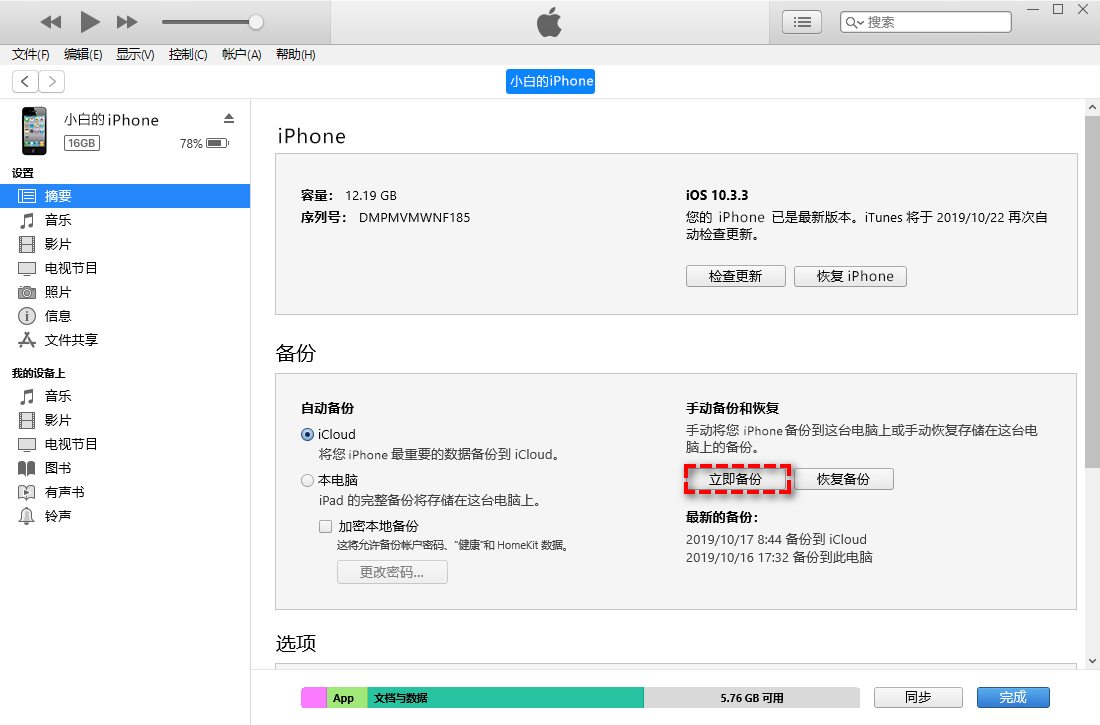Image resolution: width=1100 pixels, height=725 pixels.
Task: Click the 立即备份 button
Action: [x=736, y=479]
